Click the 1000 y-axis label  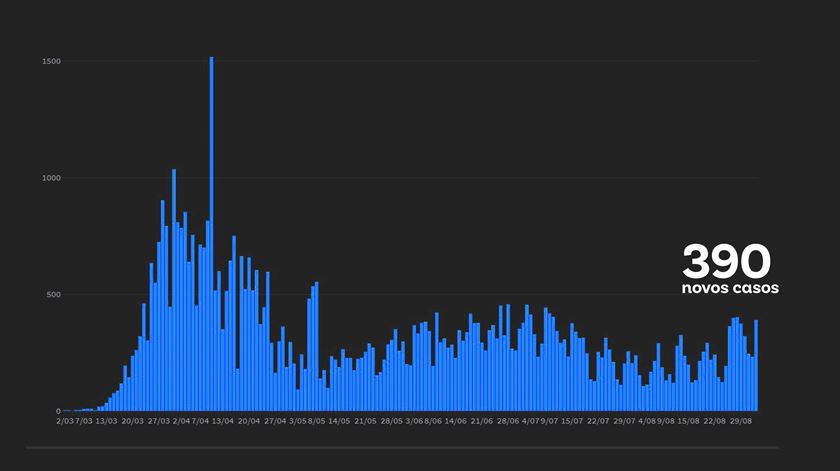tap(51, 178)
